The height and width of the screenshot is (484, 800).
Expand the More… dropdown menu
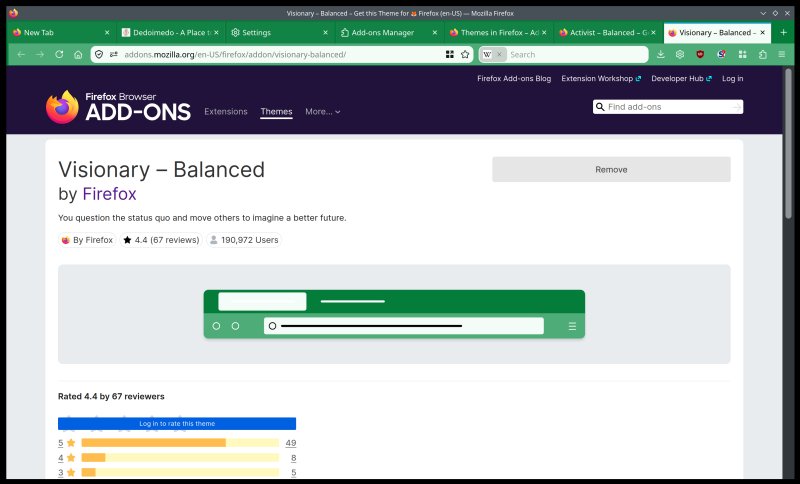pos(322,112)
